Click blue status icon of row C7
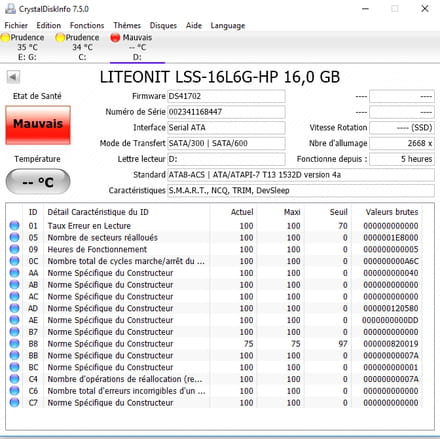 tap(14, 402)
